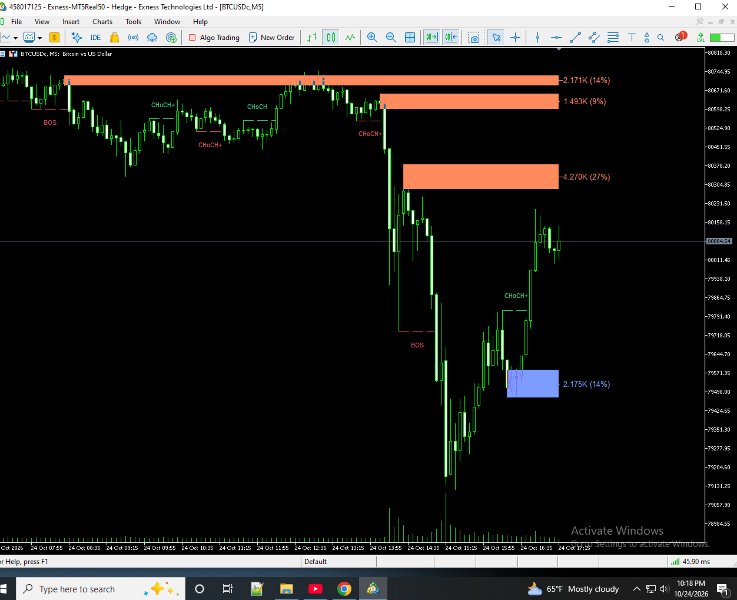Expand the Profiles dropdown arrow

(40, 38)
